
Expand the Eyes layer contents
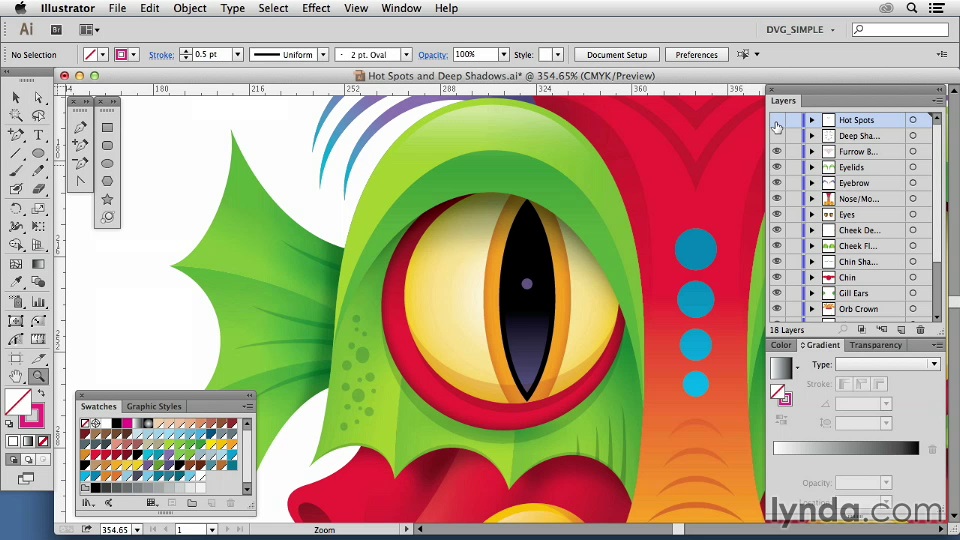[812, 214]
